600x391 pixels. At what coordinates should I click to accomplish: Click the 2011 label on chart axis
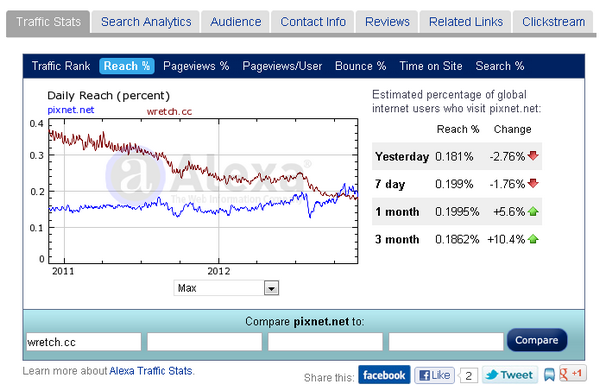pyautogui.click(x=63, y=271)
